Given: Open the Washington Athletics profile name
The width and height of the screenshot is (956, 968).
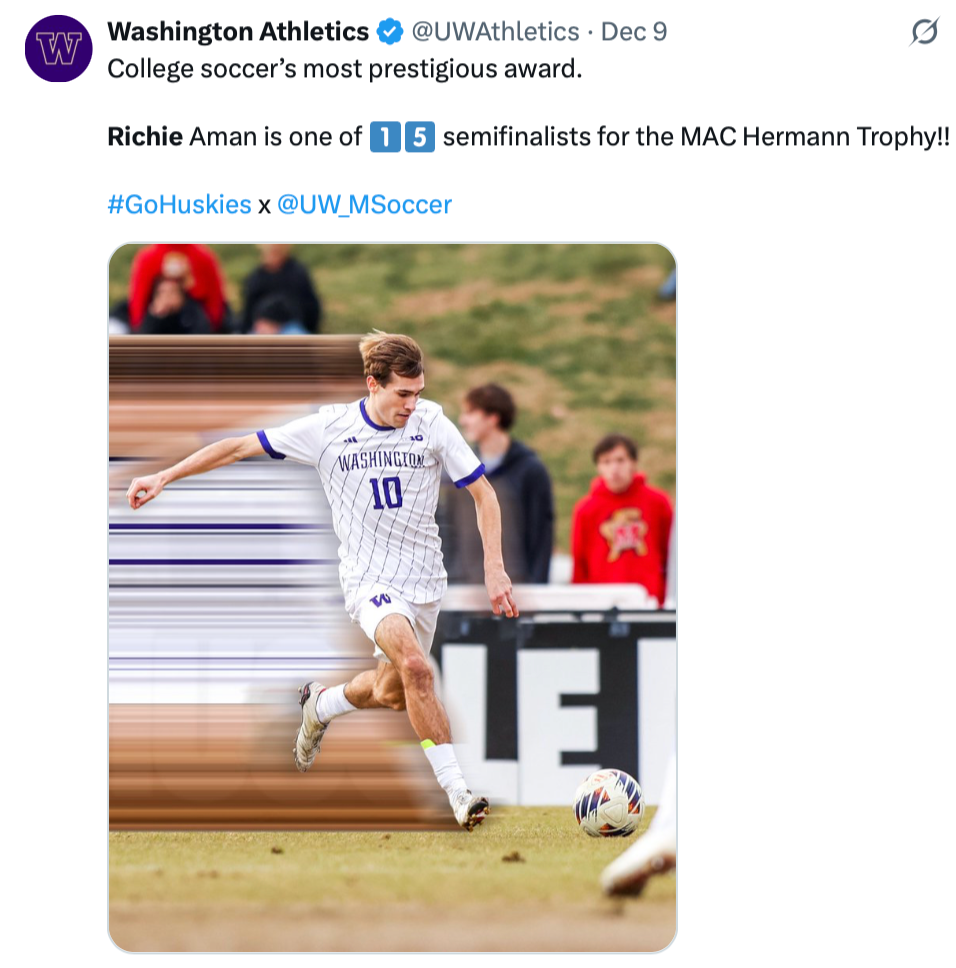Looking at the screenshot, I should point(238,32).
